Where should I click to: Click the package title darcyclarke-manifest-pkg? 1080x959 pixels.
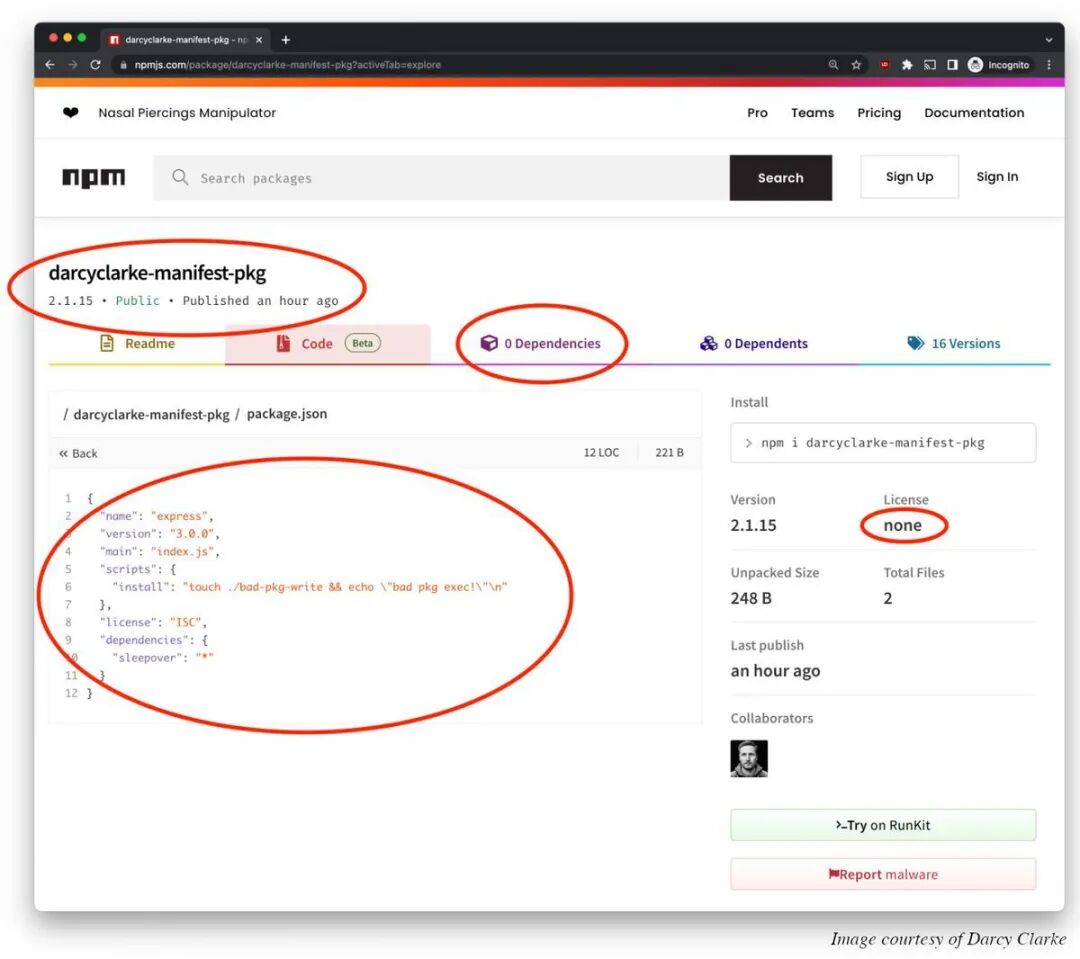[157, 273]
